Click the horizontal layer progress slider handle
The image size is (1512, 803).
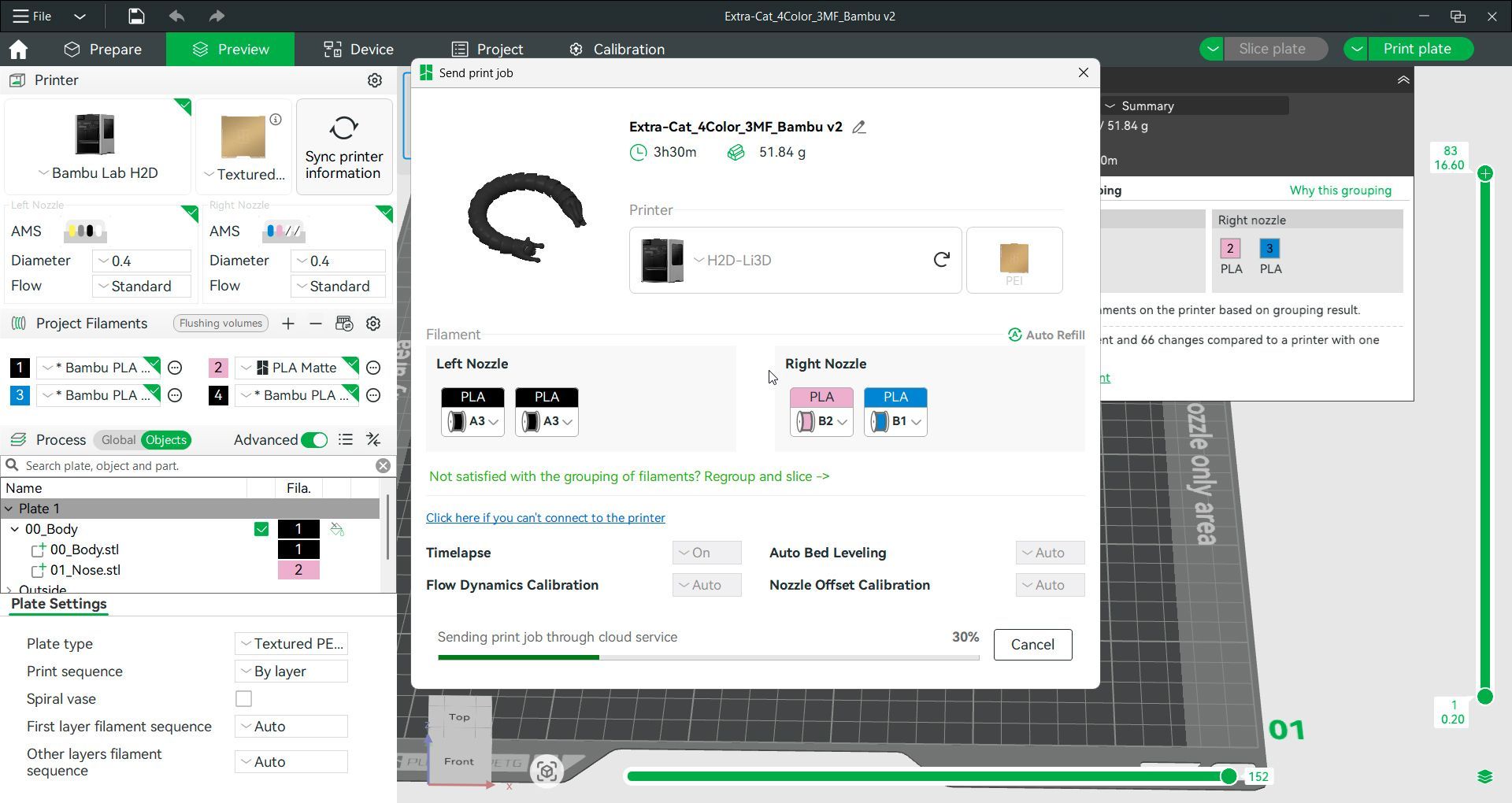click(x=1228, y=777)
